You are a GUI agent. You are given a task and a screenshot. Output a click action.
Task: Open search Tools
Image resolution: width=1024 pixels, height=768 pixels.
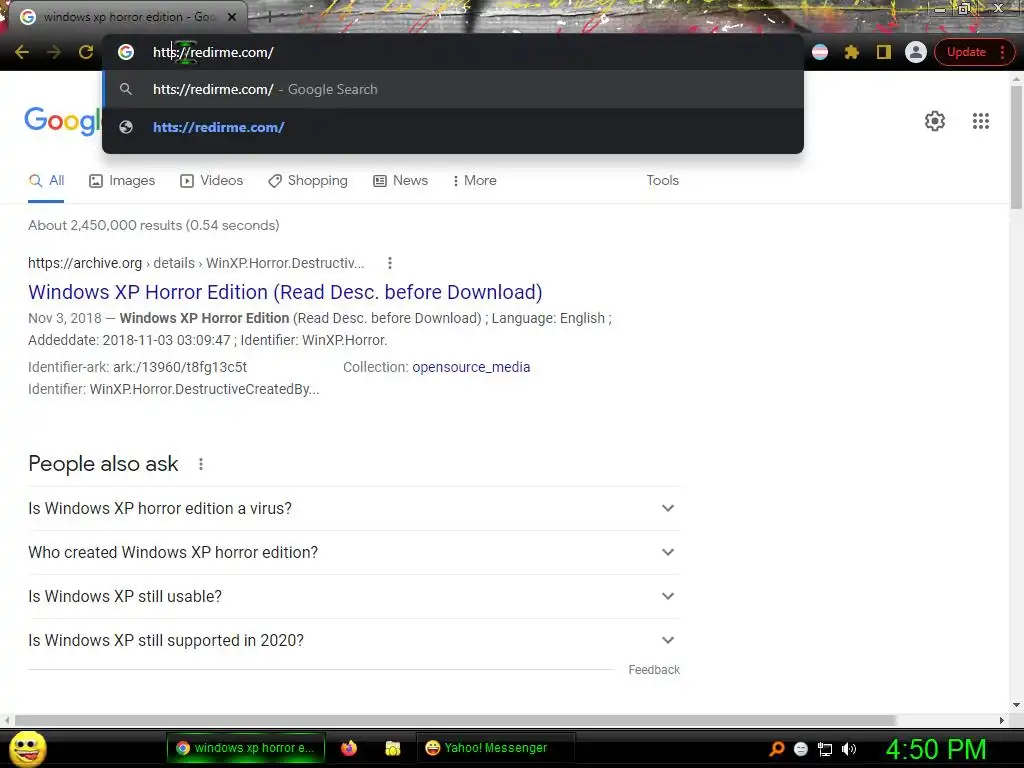662,181
